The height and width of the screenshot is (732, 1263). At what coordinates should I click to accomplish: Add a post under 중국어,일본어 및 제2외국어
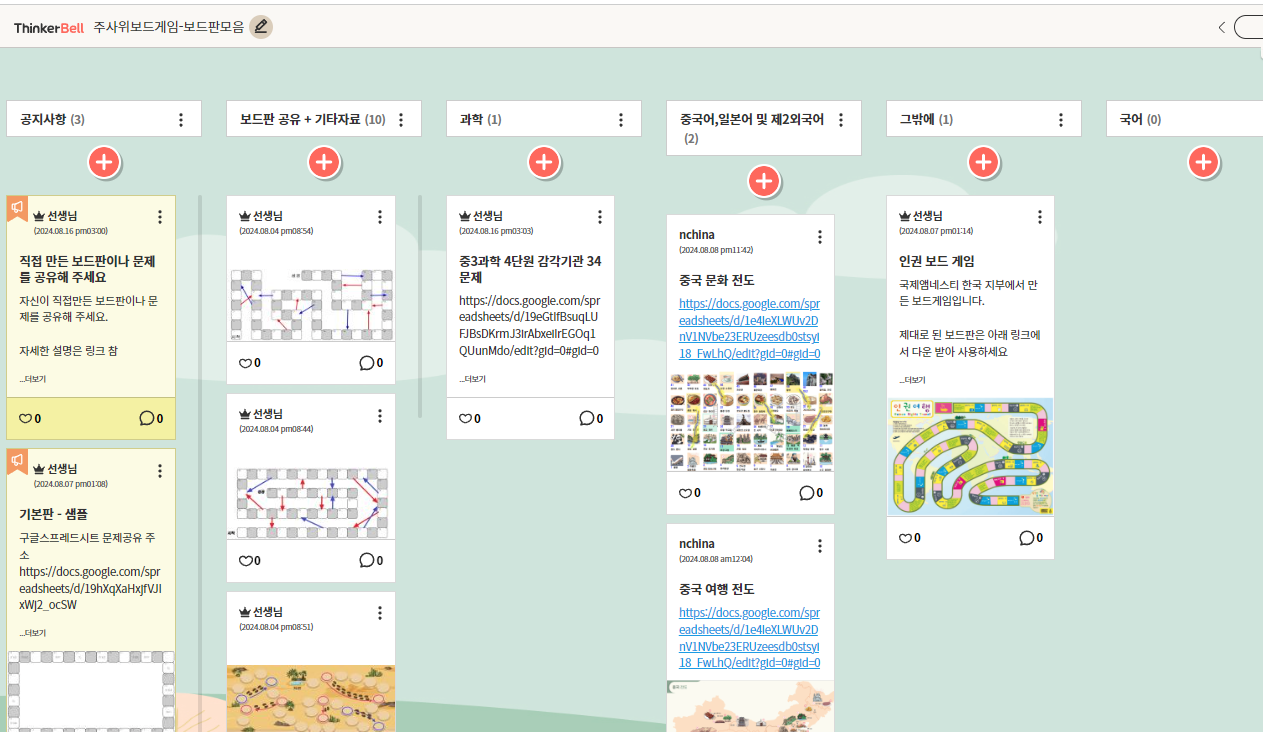(764, 181)
